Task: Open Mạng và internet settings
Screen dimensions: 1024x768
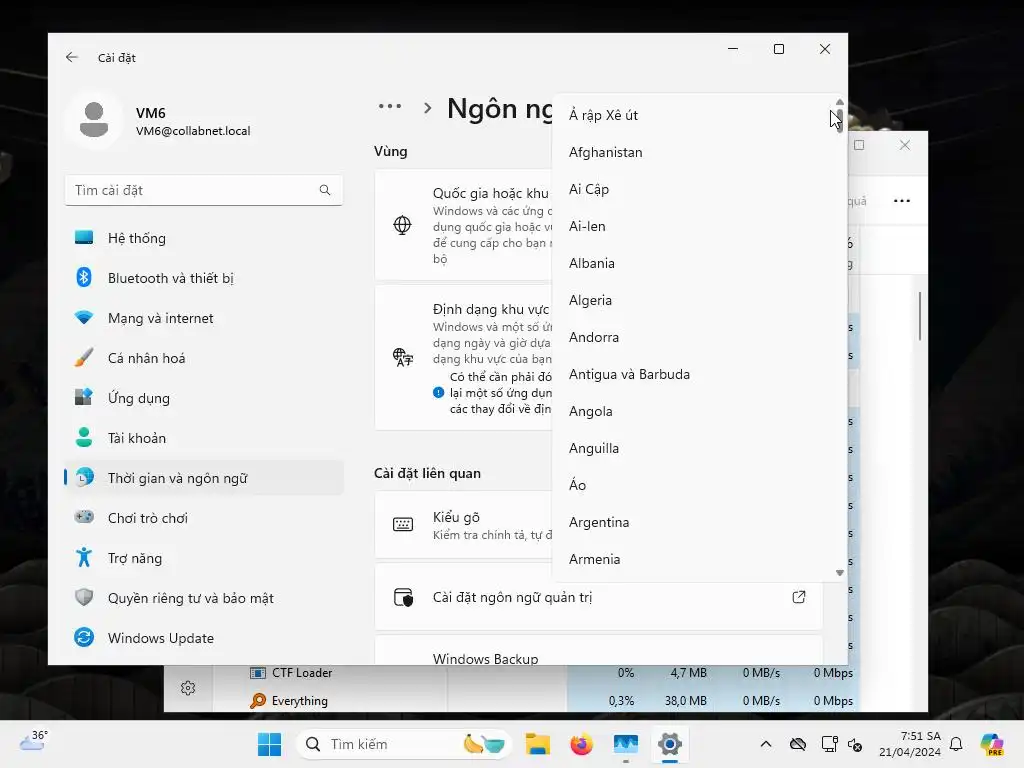Action: point(204,318)
